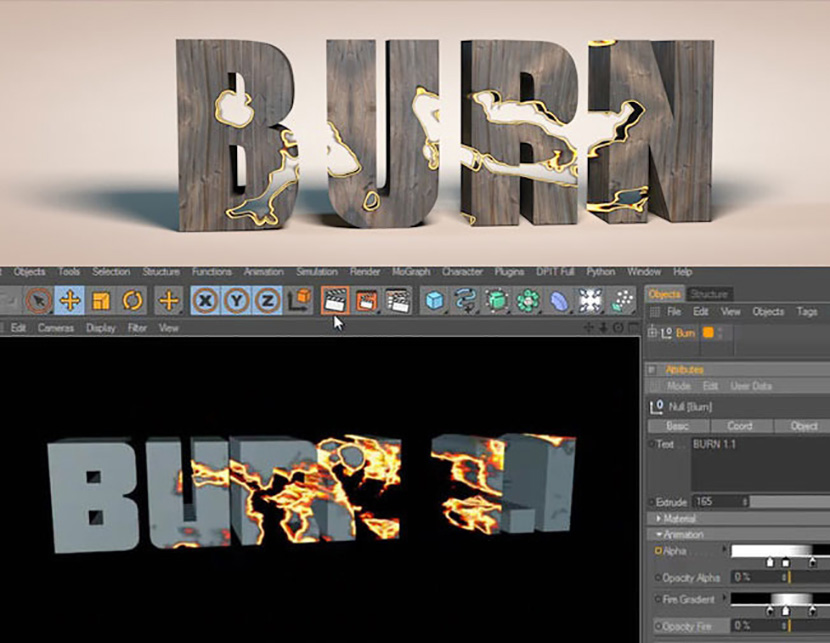830x643 pixels.
Task: Click the viewport zoom camera icon
Action: [x=603, y=328]
